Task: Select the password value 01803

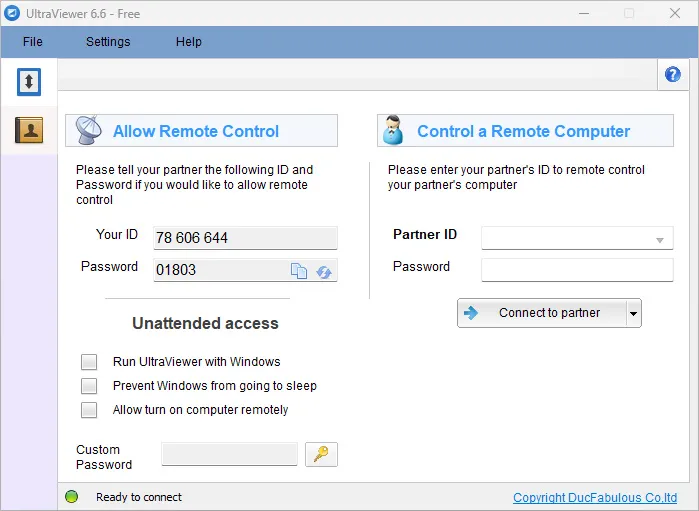Action: click(176, 270)
